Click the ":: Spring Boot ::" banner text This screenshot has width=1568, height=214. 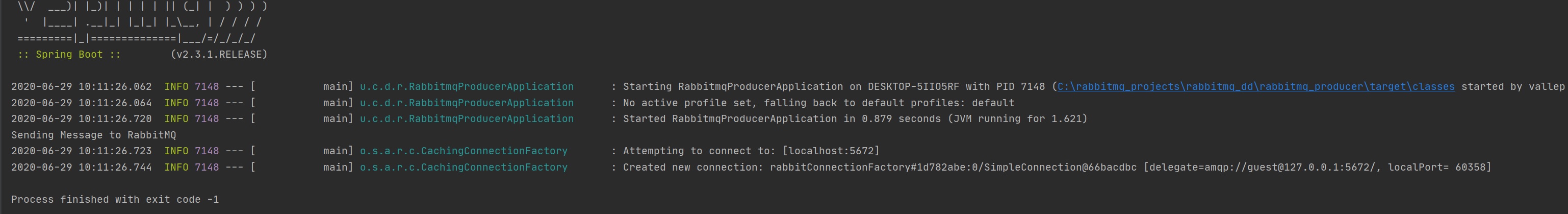[69, 54]
